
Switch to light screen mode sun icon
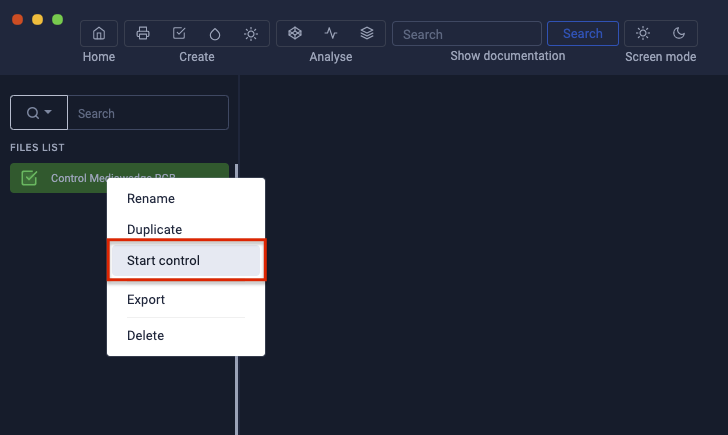[643, 33]
